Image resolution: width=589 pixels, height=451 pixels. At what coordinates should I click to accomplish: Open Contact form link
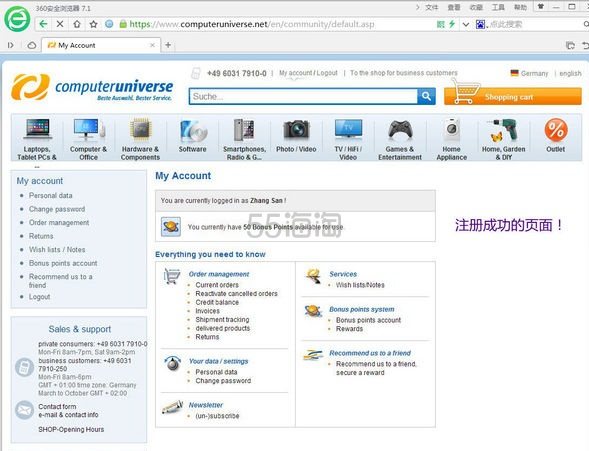point(57,407)
